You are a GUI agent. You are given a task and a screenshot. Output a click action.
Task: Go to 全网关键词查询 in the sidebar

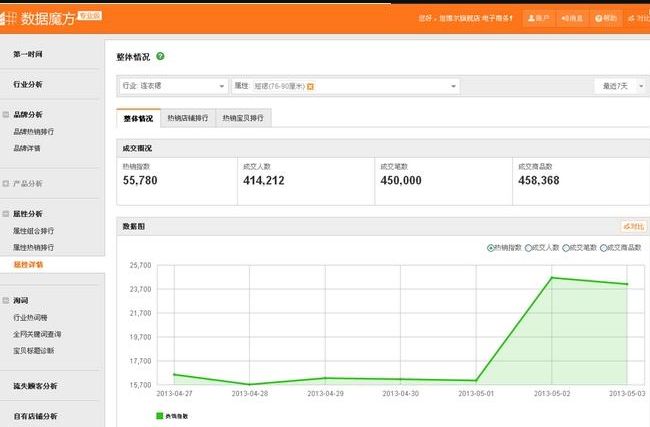pos(37,334)
